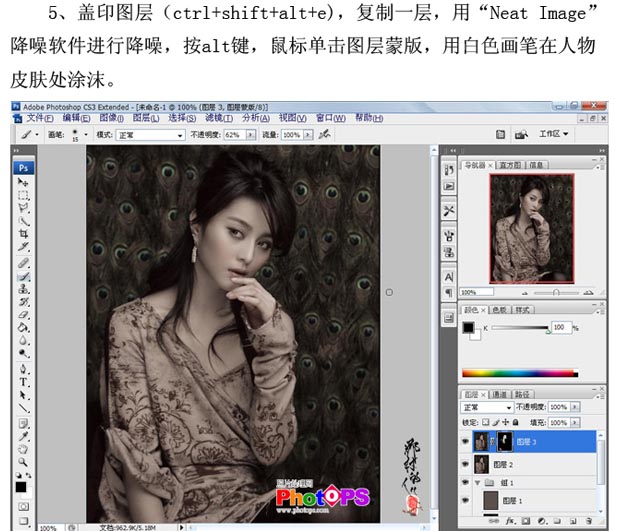This screenshot has height=531, width=619.
Task: Select the Zoom tool
Action: (x=23, y=462)
